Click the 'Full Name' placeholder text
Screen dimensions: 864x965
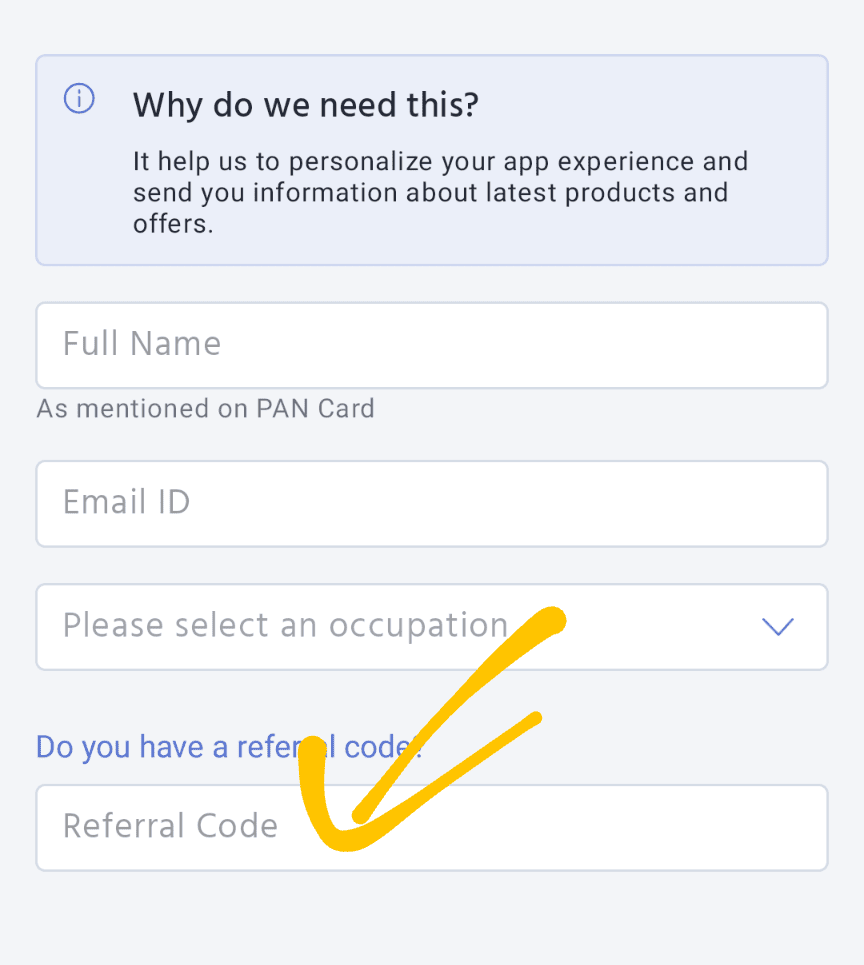(141, 344)
